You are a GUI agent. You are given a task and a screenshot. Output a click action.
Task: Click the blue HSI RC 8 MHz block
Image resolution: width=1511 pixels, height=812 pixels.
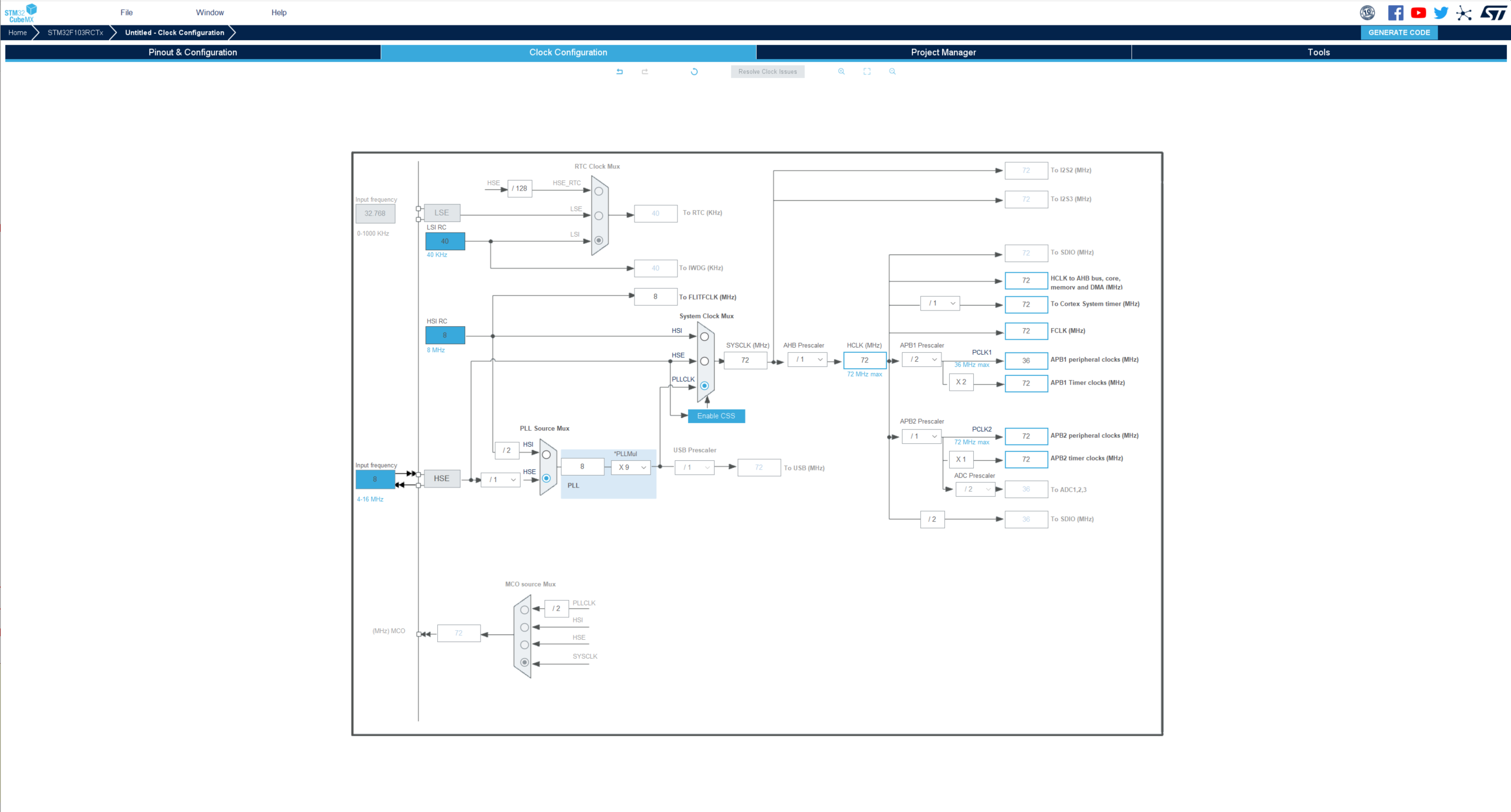(x=445, y=335)
